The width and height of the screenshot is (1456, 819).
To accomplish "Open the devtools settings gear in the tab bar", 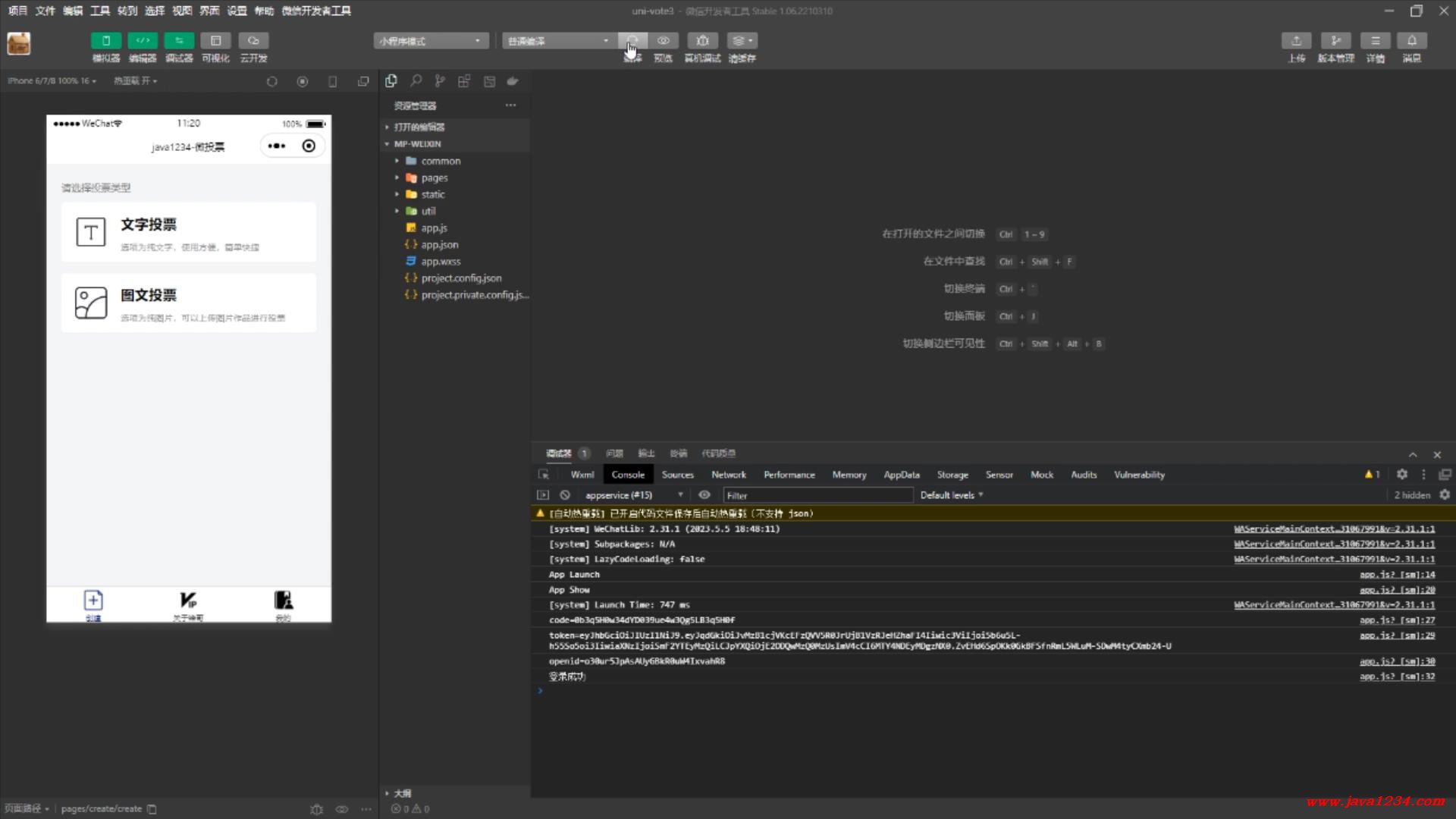I will tap(1402, 474).
